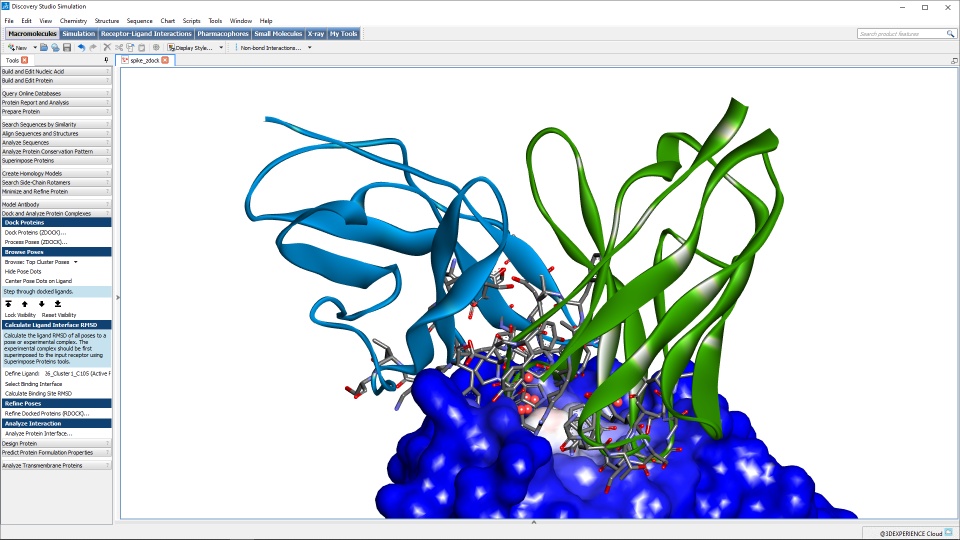Pin the Tools panel with pushpin icon
The width and height of the screenshot is (960, 540).
(x=107, y=60)
